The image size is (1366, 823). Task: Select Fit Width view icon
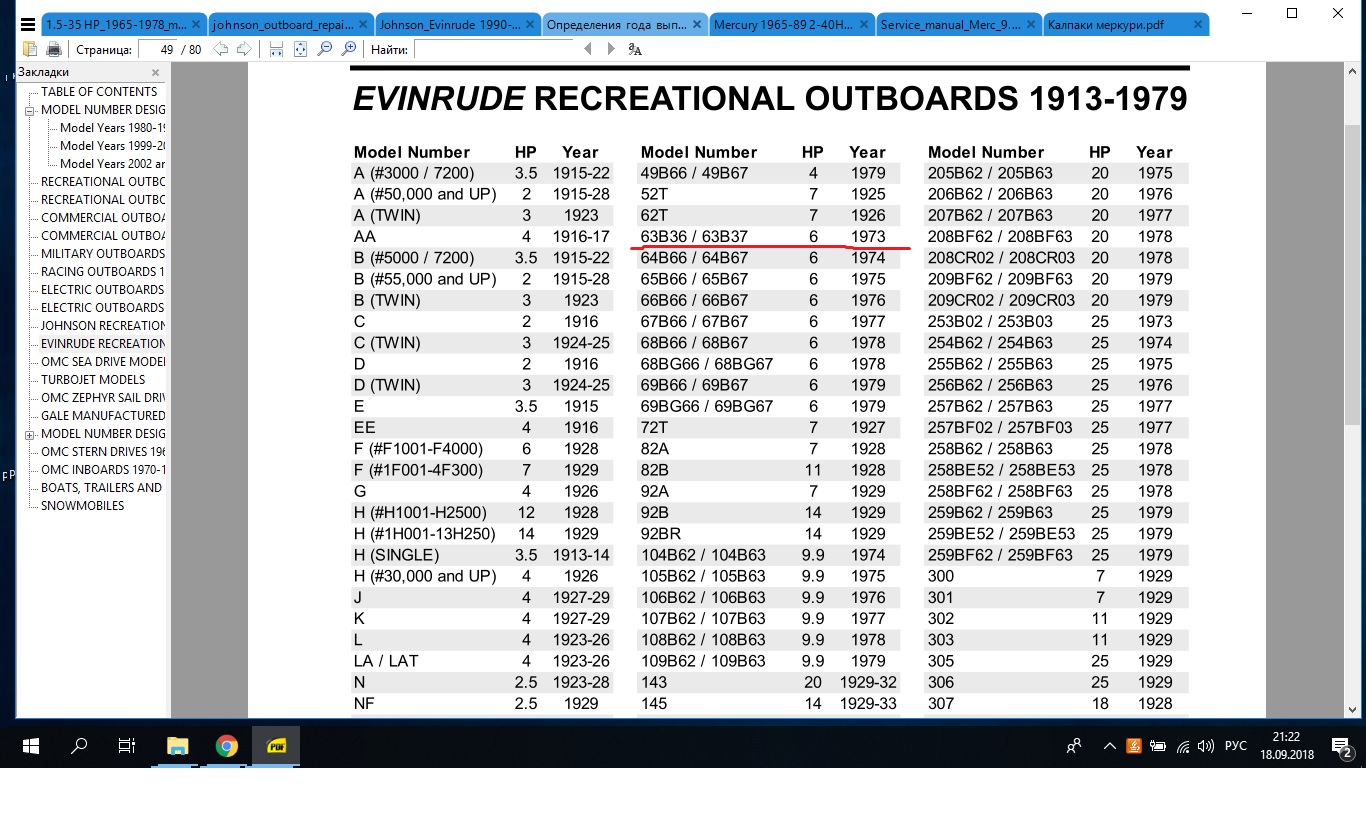(x=277, y=49)
